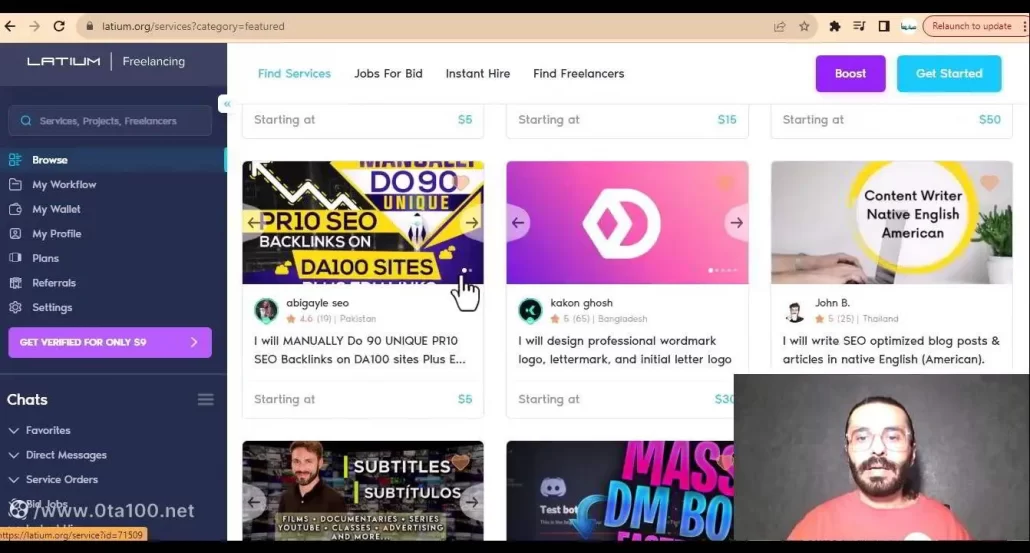The width and height of the screenshot is (1030, 553).
Task: Click the Get Started button
Action: tap(948, 74)
